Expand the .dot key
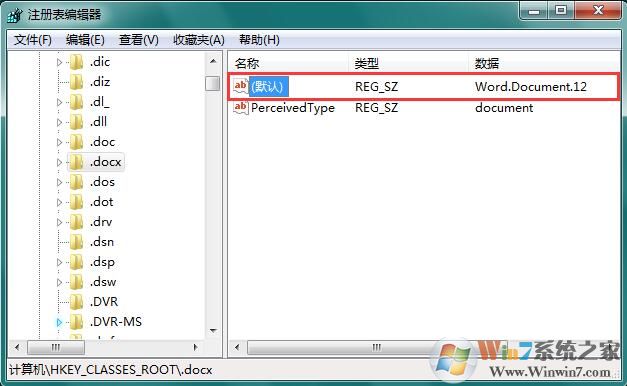The image size is (627, 386). click(59, 202)
